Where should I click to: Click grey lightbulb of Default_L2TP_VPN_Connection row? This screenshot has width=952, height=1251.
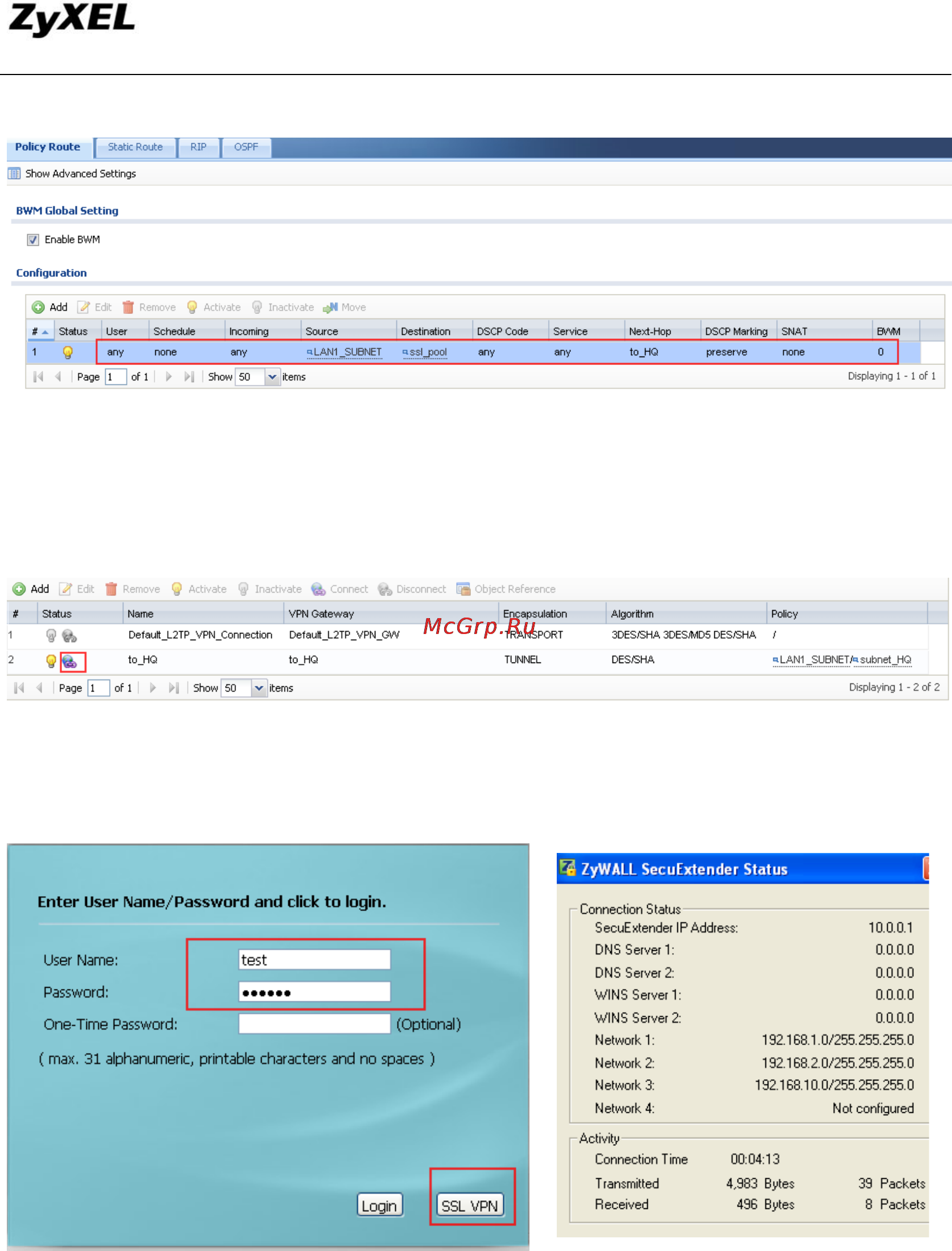click(51, 635)
